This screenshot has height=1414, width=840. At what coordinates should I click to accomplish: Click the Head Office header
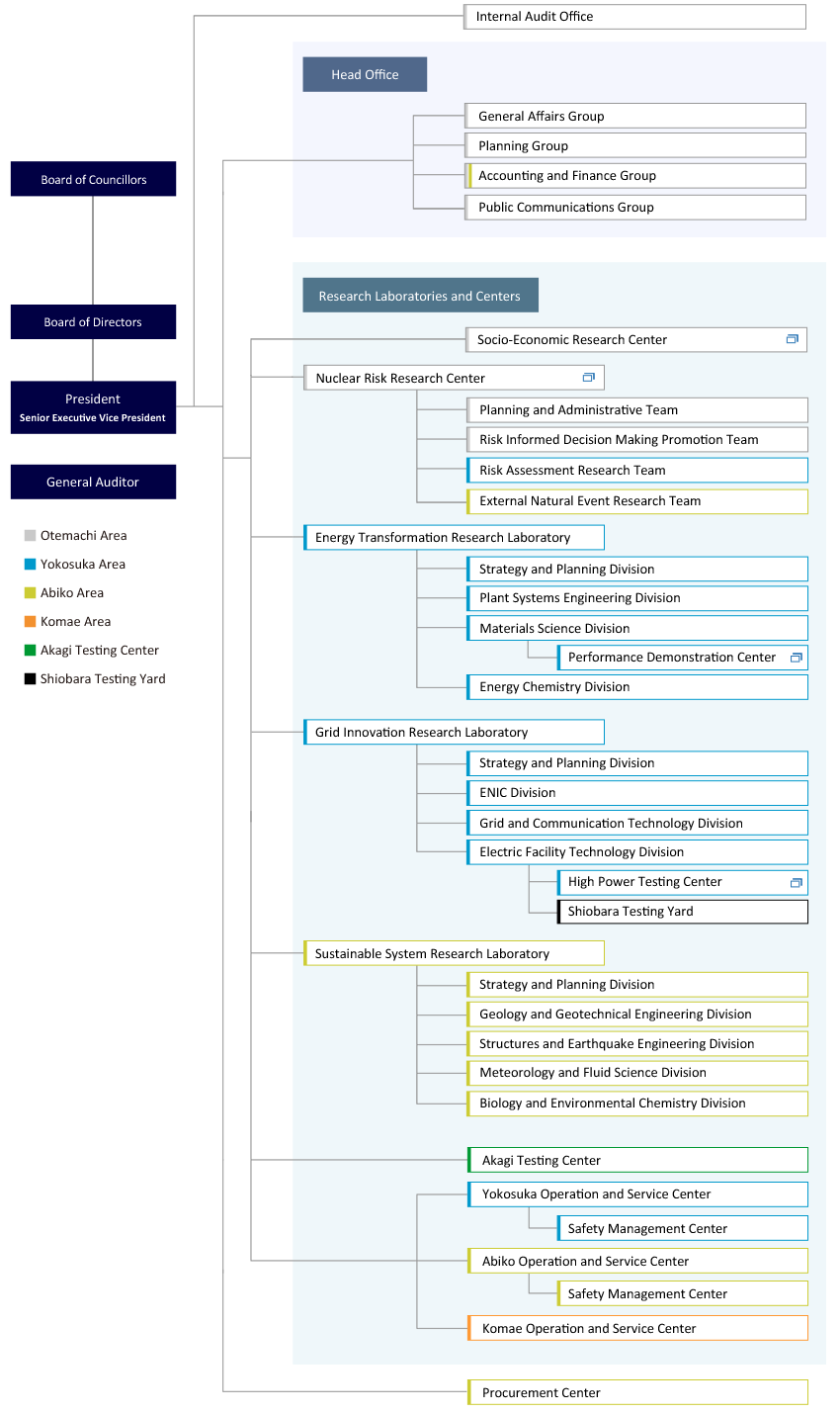pos(365,74)
